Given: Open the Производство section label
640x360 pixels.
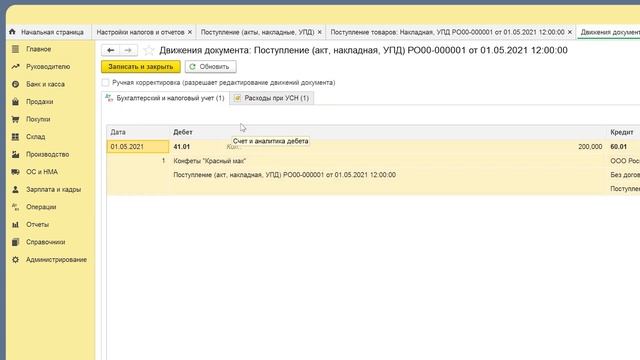Looking at the screenshot, I should click(x=47, y=154).
